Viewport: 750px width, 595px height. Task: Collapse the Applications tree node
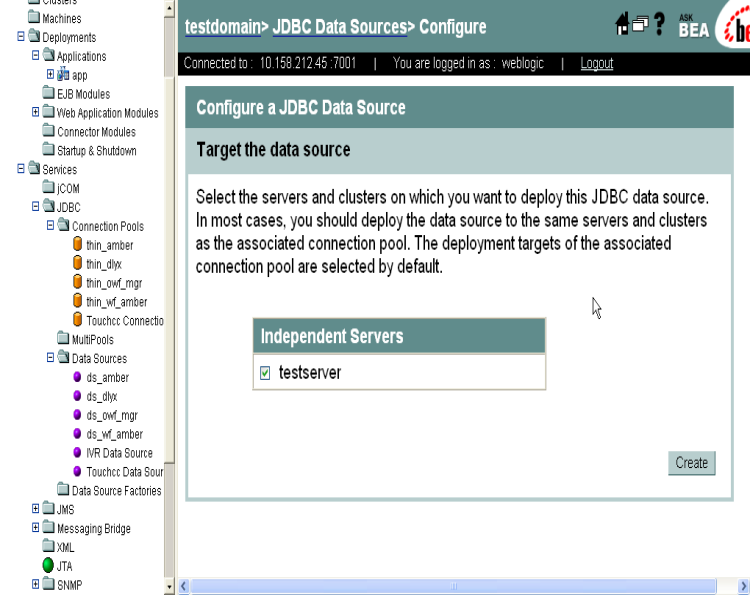coord(35,55)
